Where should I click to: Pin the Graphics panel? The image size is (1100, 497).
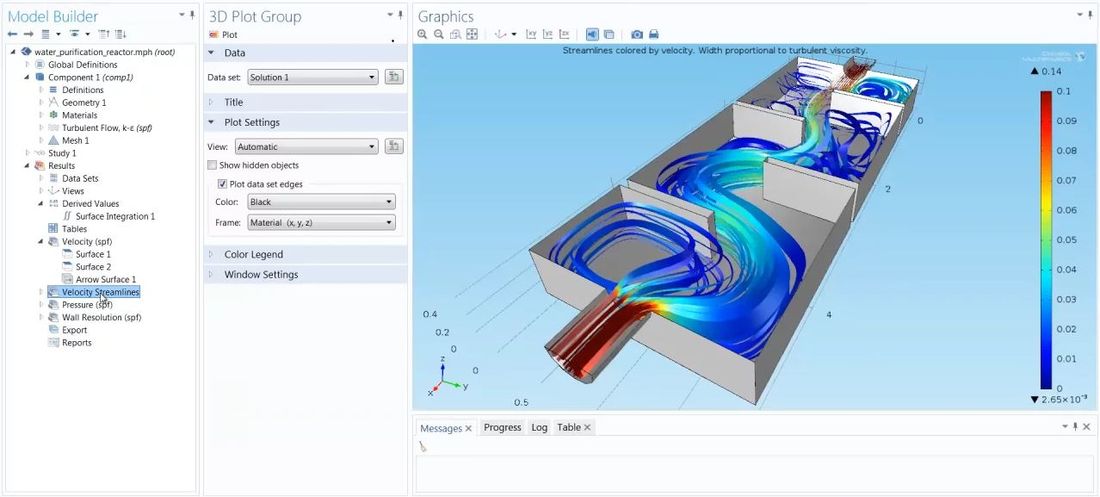[1091, 14]
